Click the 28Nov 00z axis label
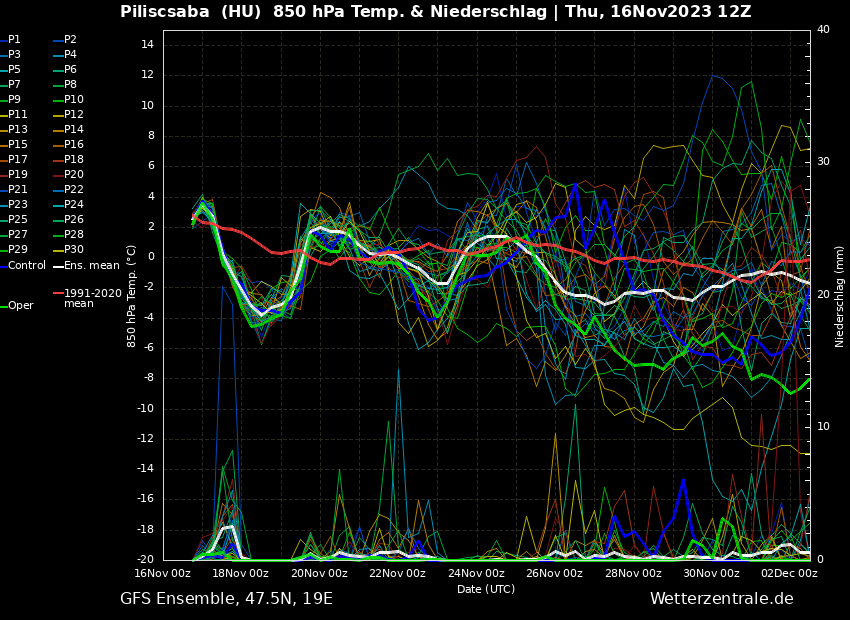 (632, 574)
